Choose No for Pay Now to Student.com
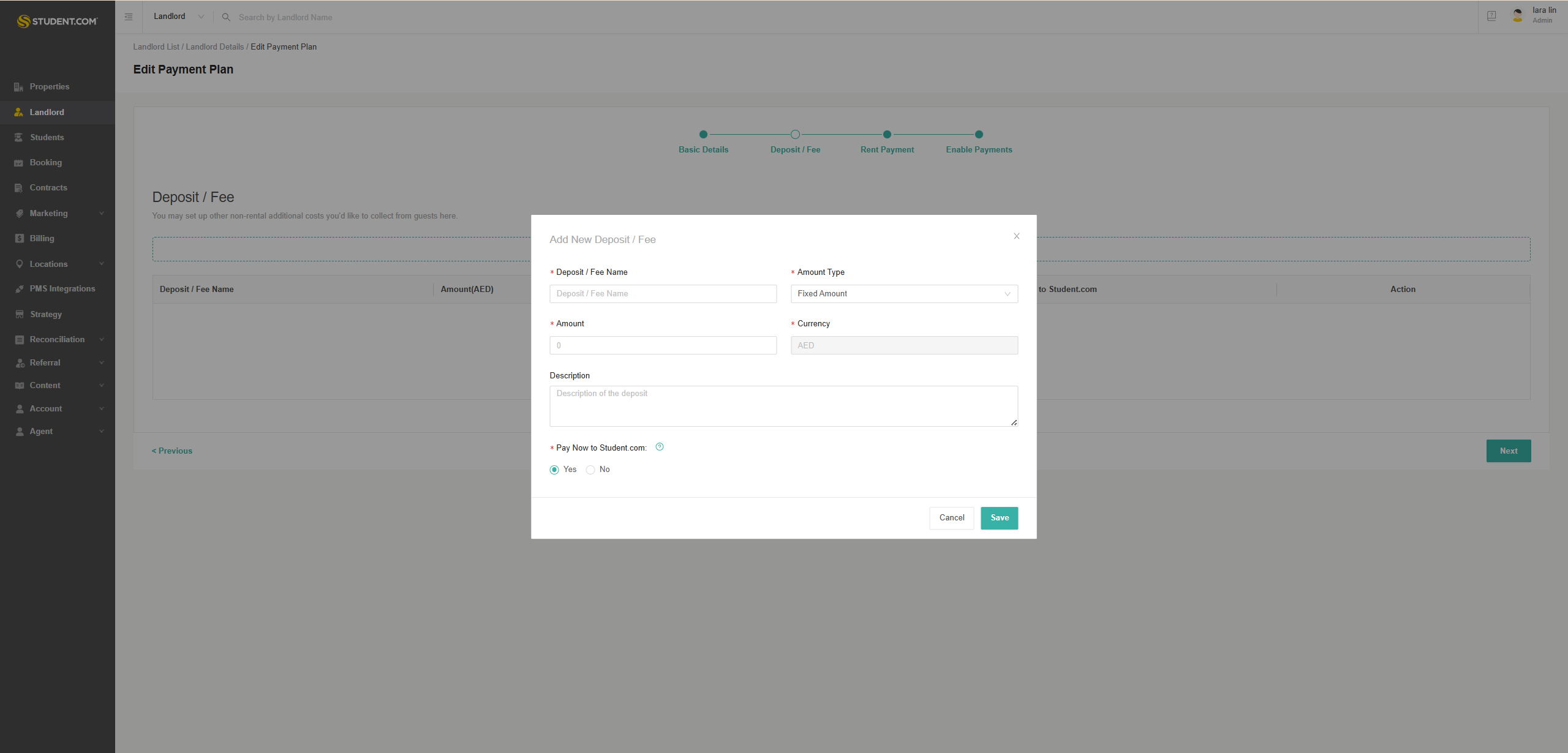The height and width of the screenshot is (753, 1568). coord(590,470)
